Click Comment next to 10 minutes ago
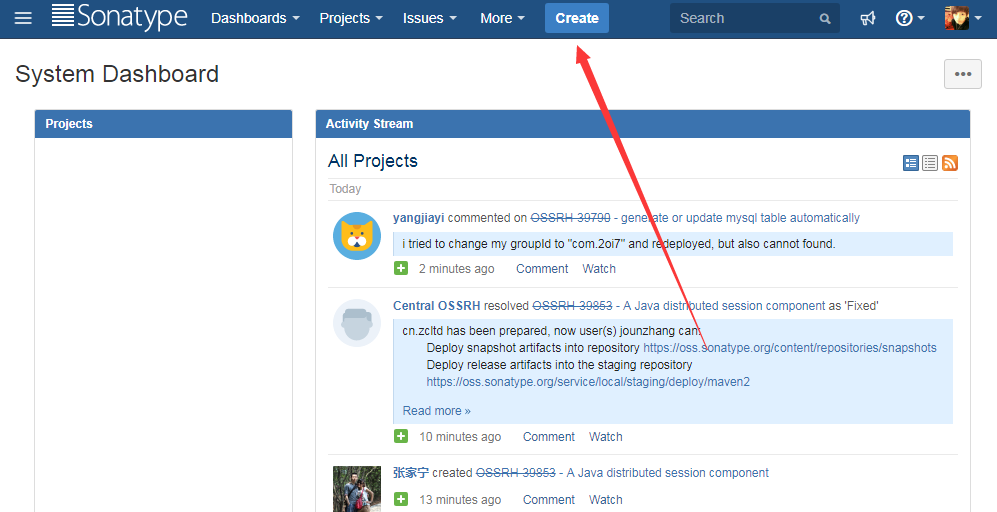Viewport: 997px width, 512px height. click(549, 437)
